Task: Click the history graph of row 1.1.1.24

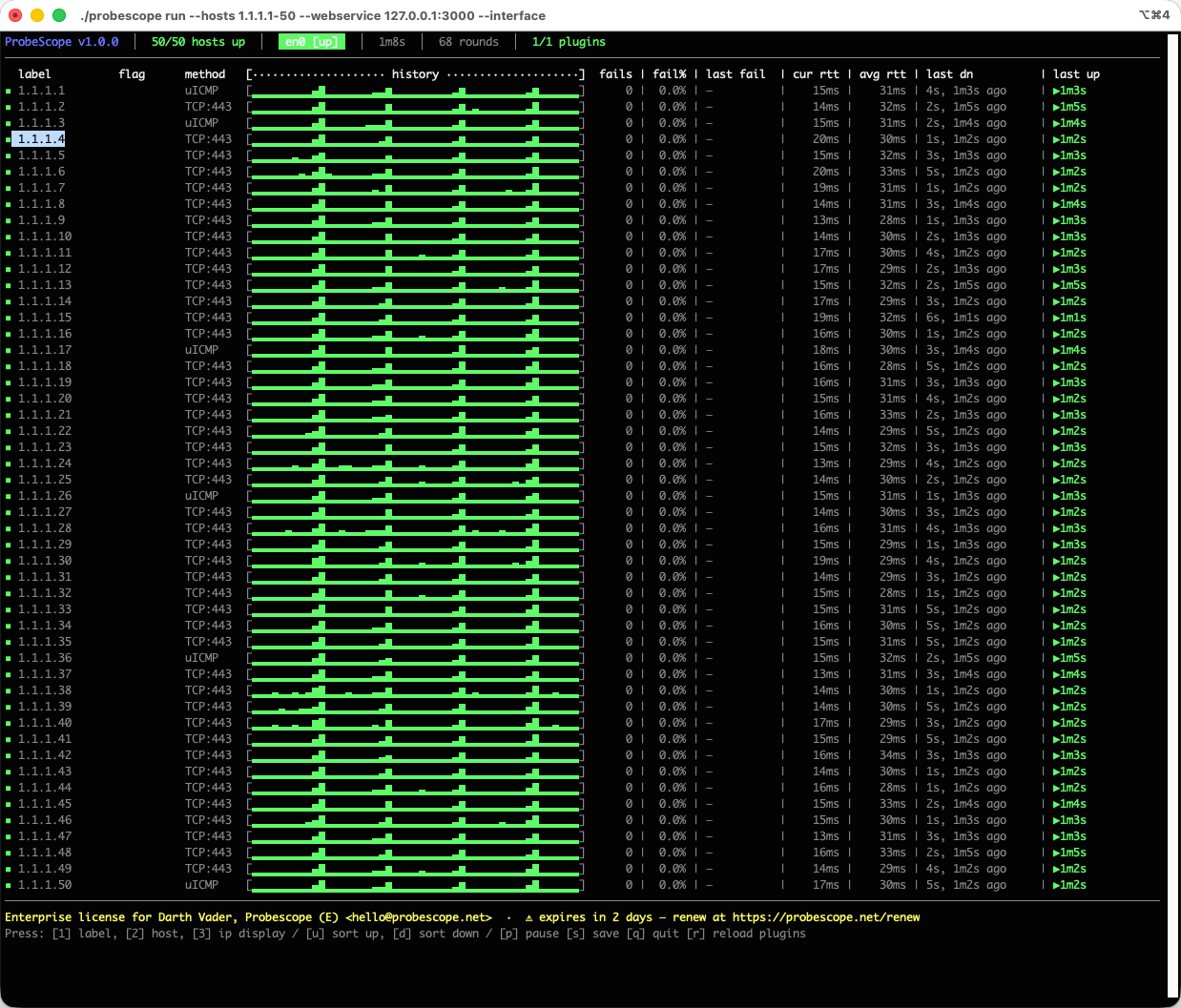Action: pos(415,464)
